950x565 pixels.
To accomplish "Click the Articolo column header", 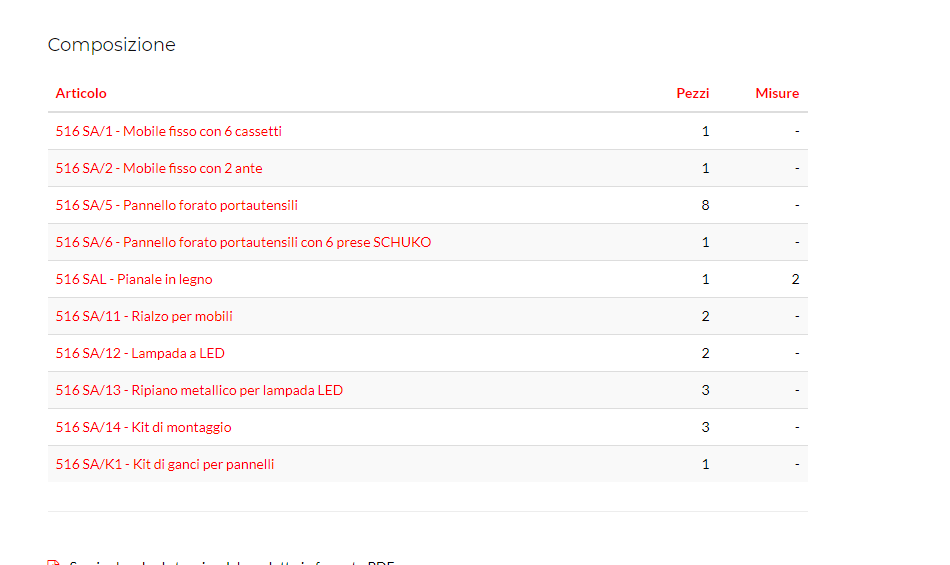I will pos(81,93).
